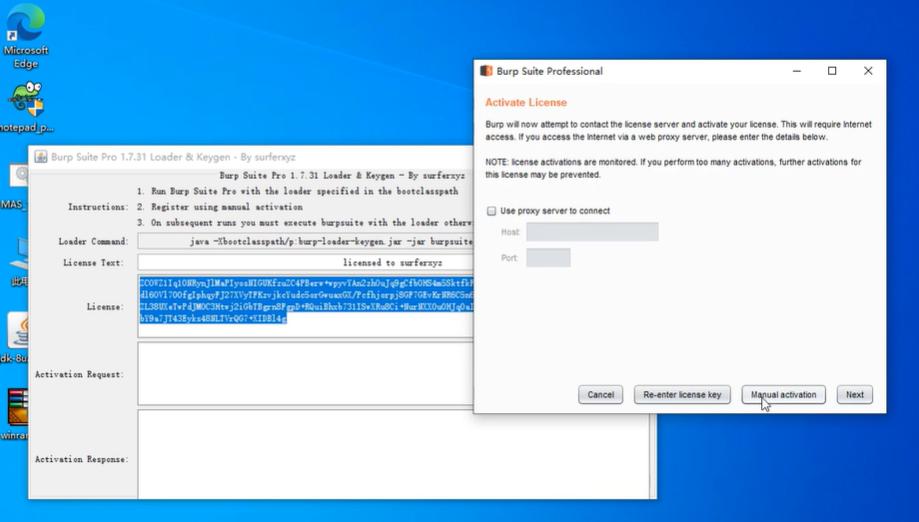
Task: Click the keygen window title bar text
Action: point(173,157)
